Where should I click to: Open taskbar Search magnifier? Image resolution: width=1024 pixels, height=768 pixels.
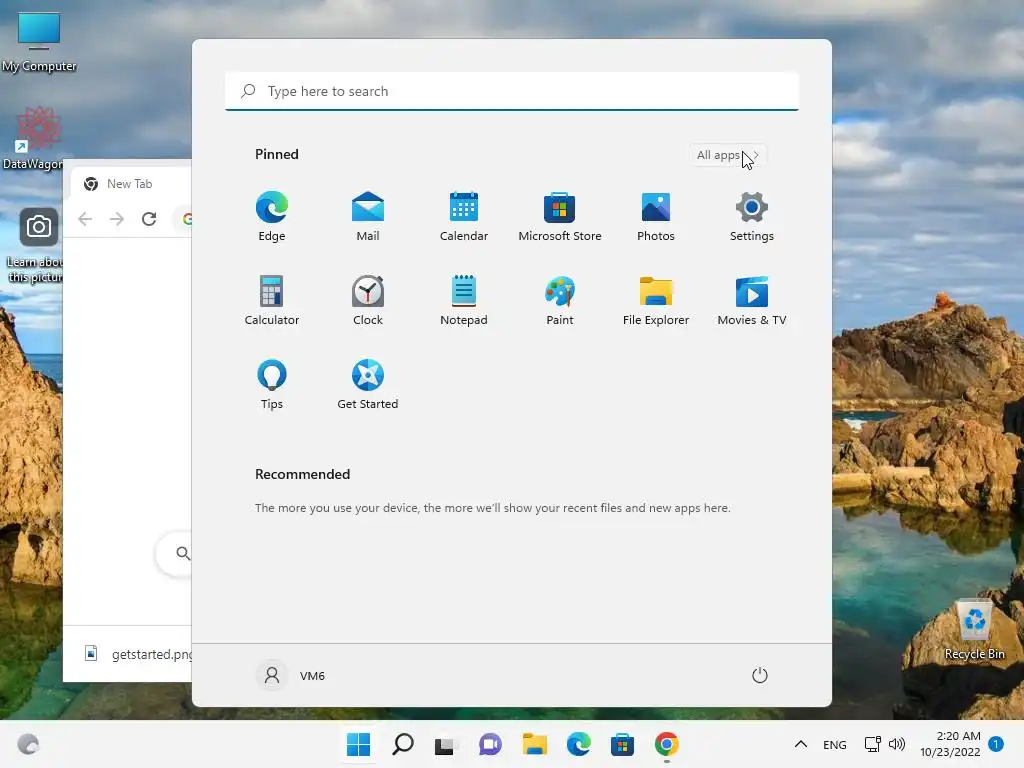(403, 744)
